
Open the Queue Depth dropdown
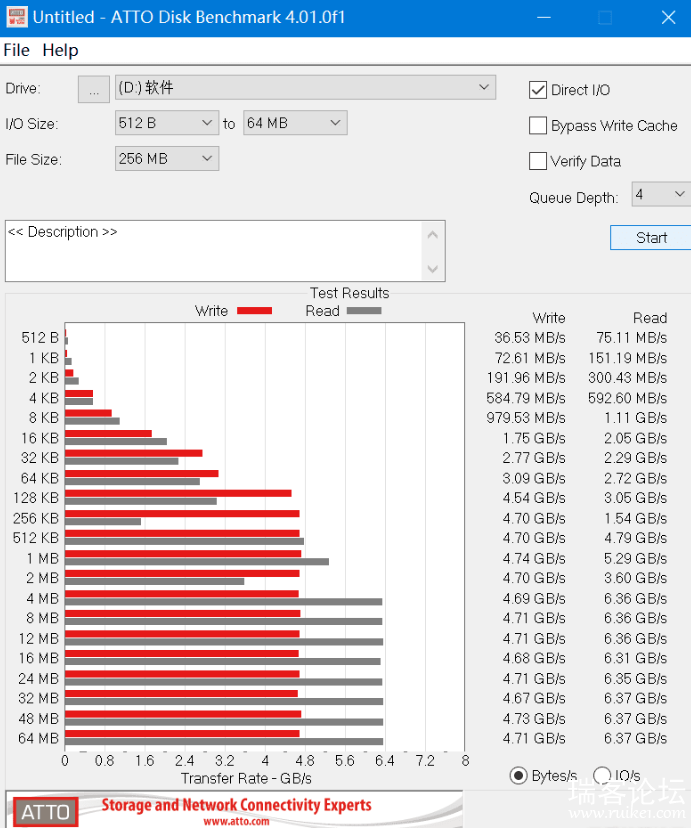[x=661, y=194]
